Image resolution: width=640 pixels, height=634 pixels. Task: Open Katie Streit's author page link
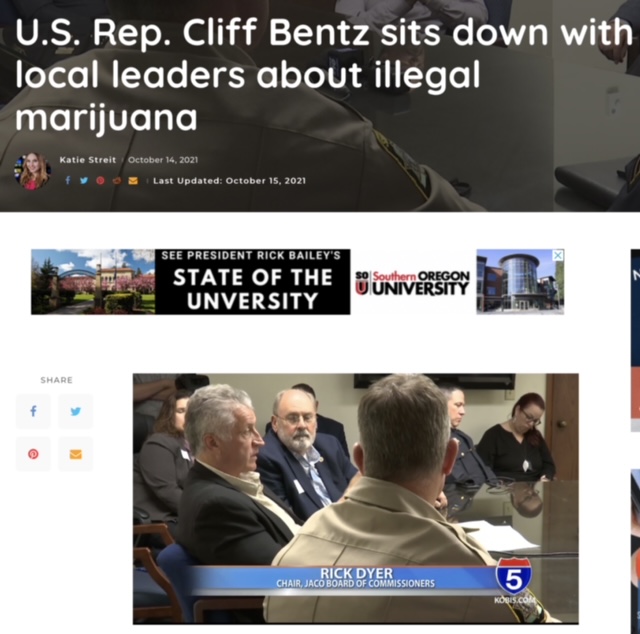88,160
